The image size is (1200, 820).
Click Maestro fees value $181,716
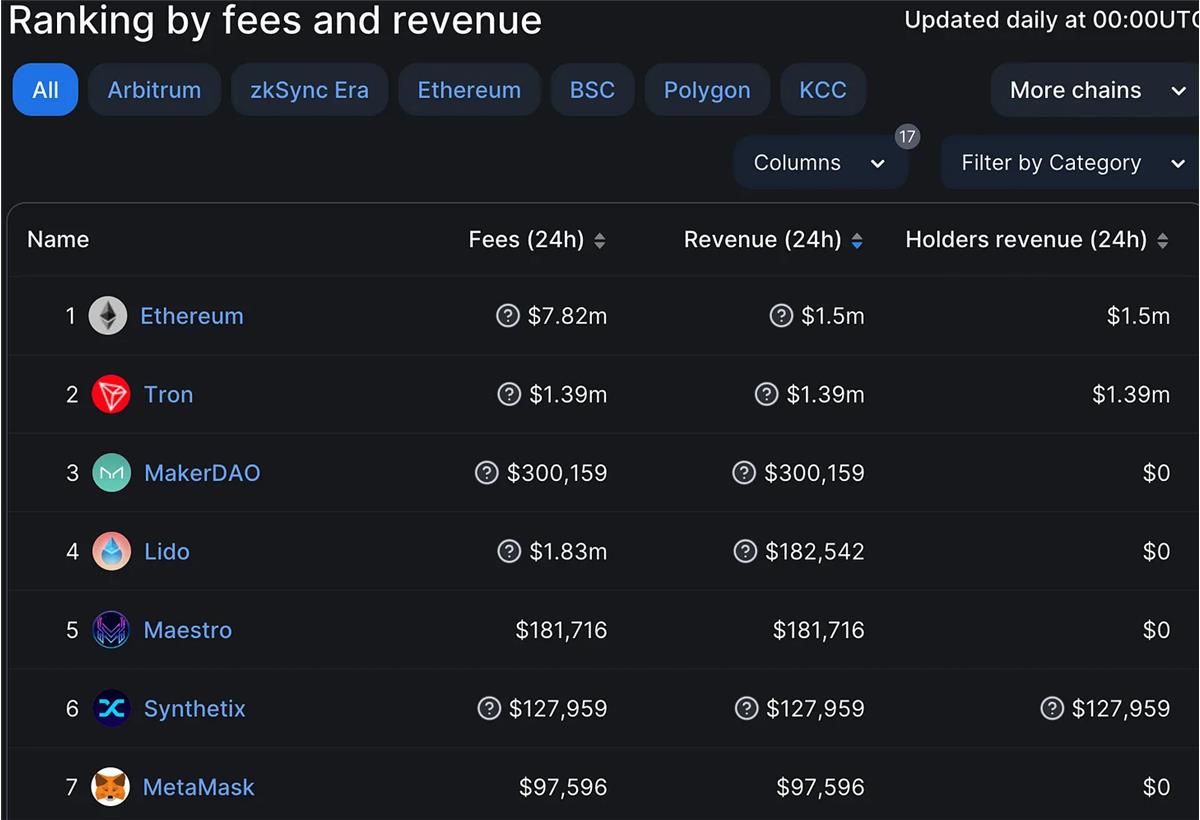(x=561, y=630)
